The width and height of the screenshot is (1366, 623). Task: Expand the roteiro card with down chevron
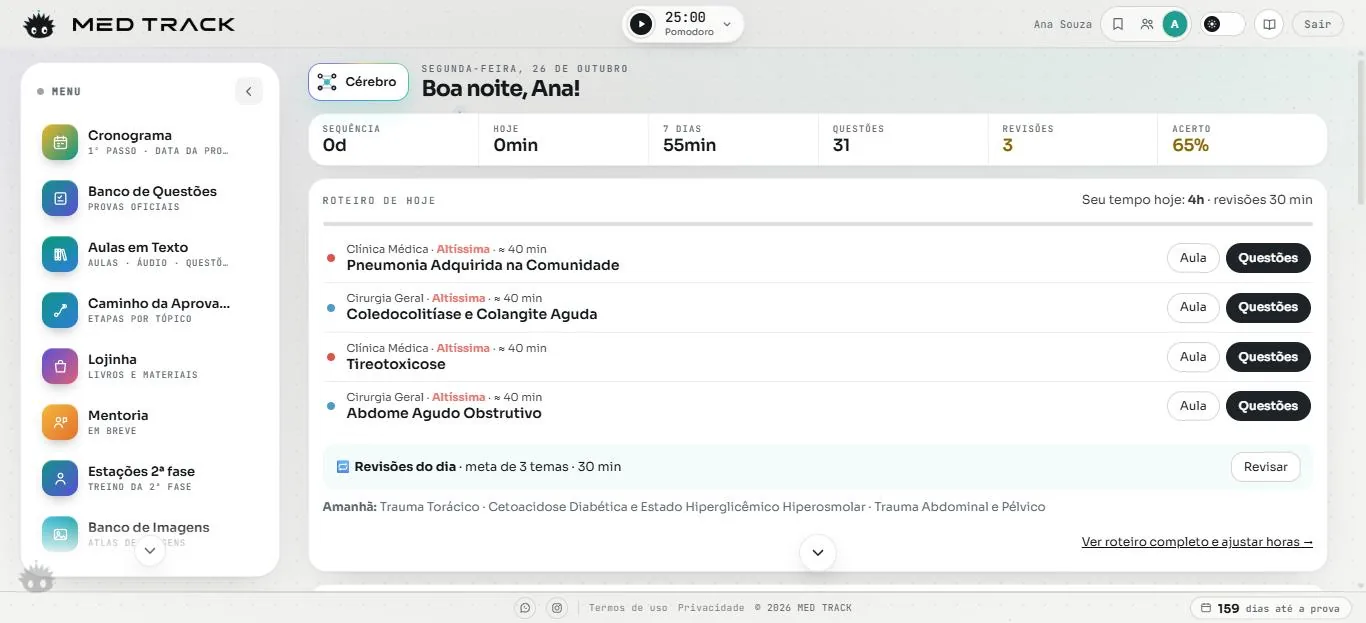817,552
